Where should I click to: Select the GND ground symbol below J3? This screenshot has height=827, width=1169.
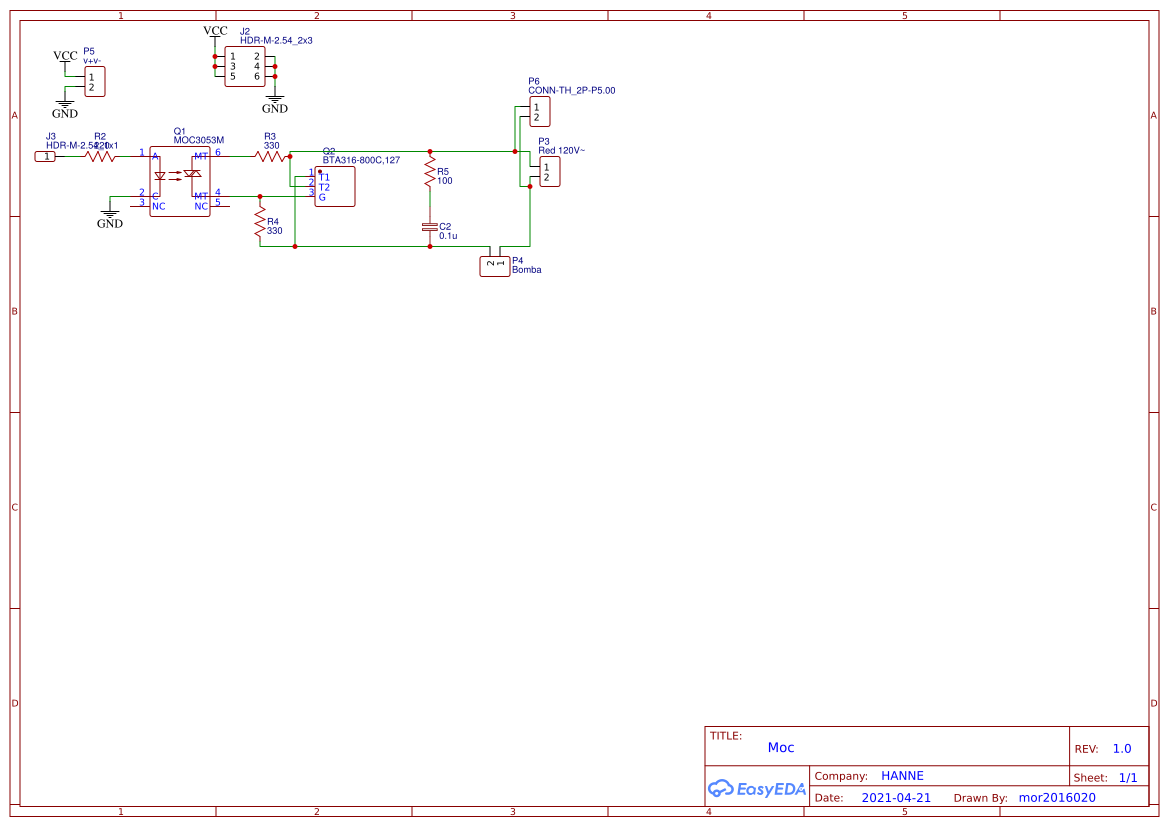(x=110, y=213)
